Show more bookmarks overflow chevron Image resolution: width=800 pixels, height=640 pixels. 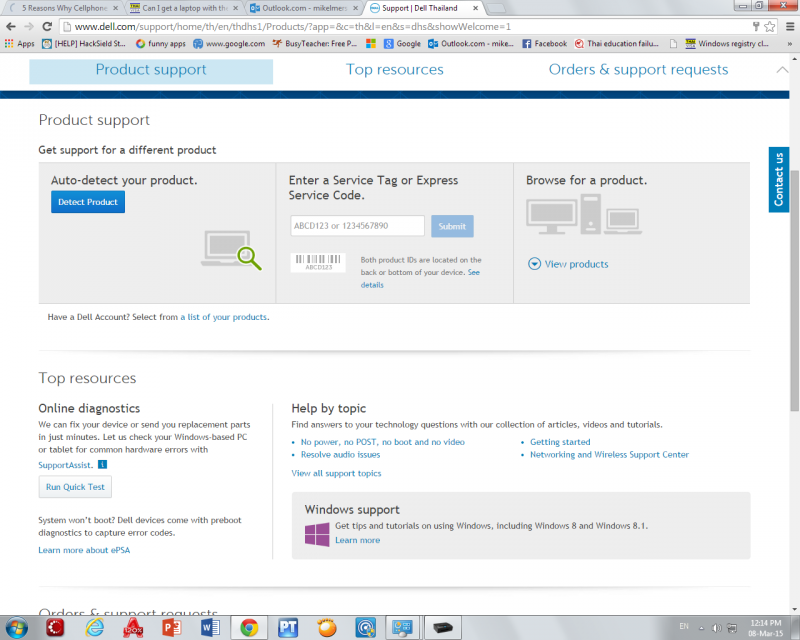pos(790,44)
